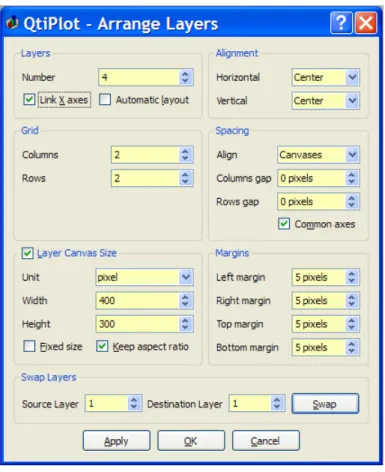Viewport: 385px width, 472px height.
Task: Enable the Automatic layout checkbox
Action: click(x=105, y=99)
